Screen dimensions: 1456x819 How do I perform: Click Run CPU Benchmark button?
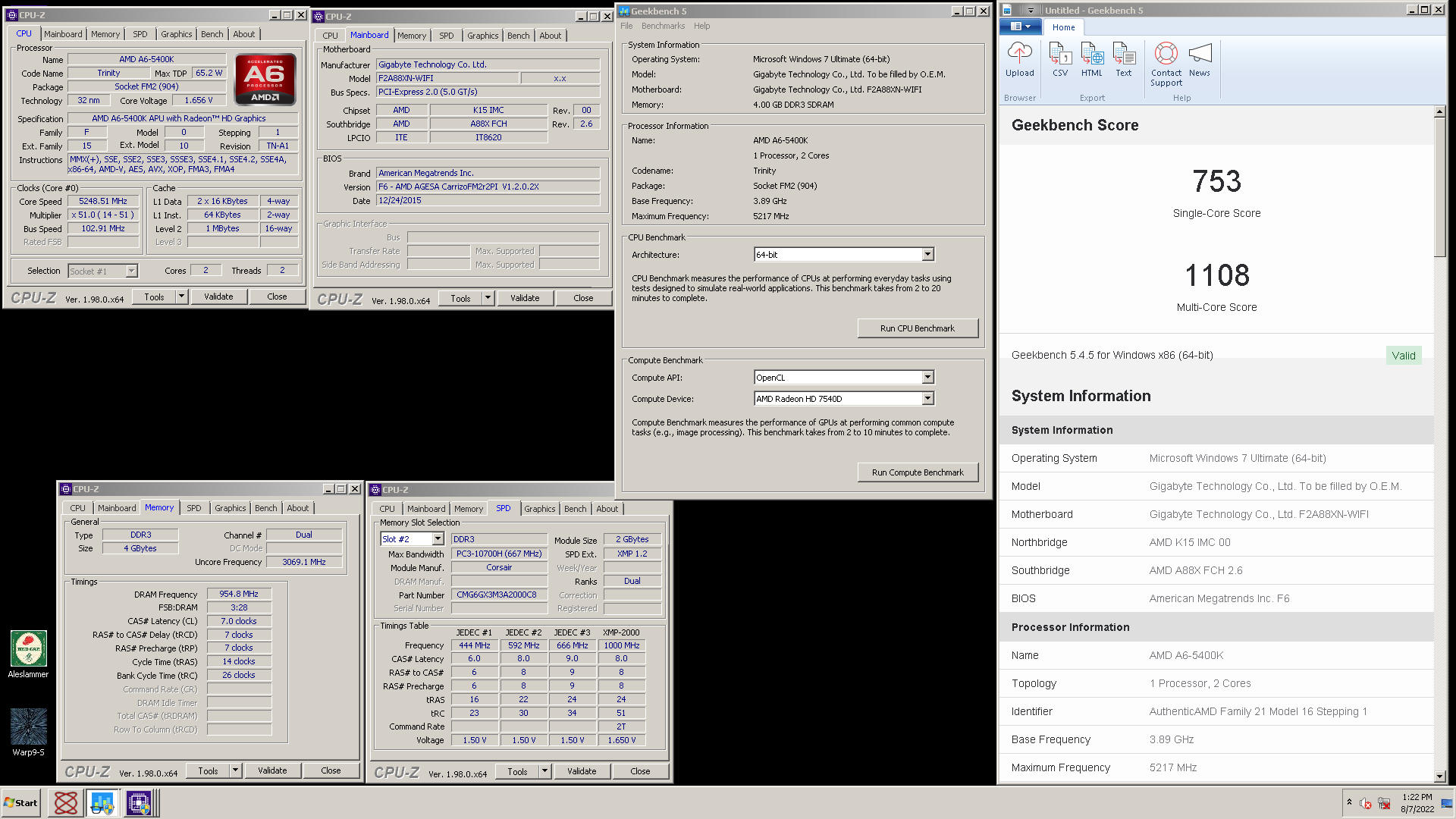[x=918, y=328]
